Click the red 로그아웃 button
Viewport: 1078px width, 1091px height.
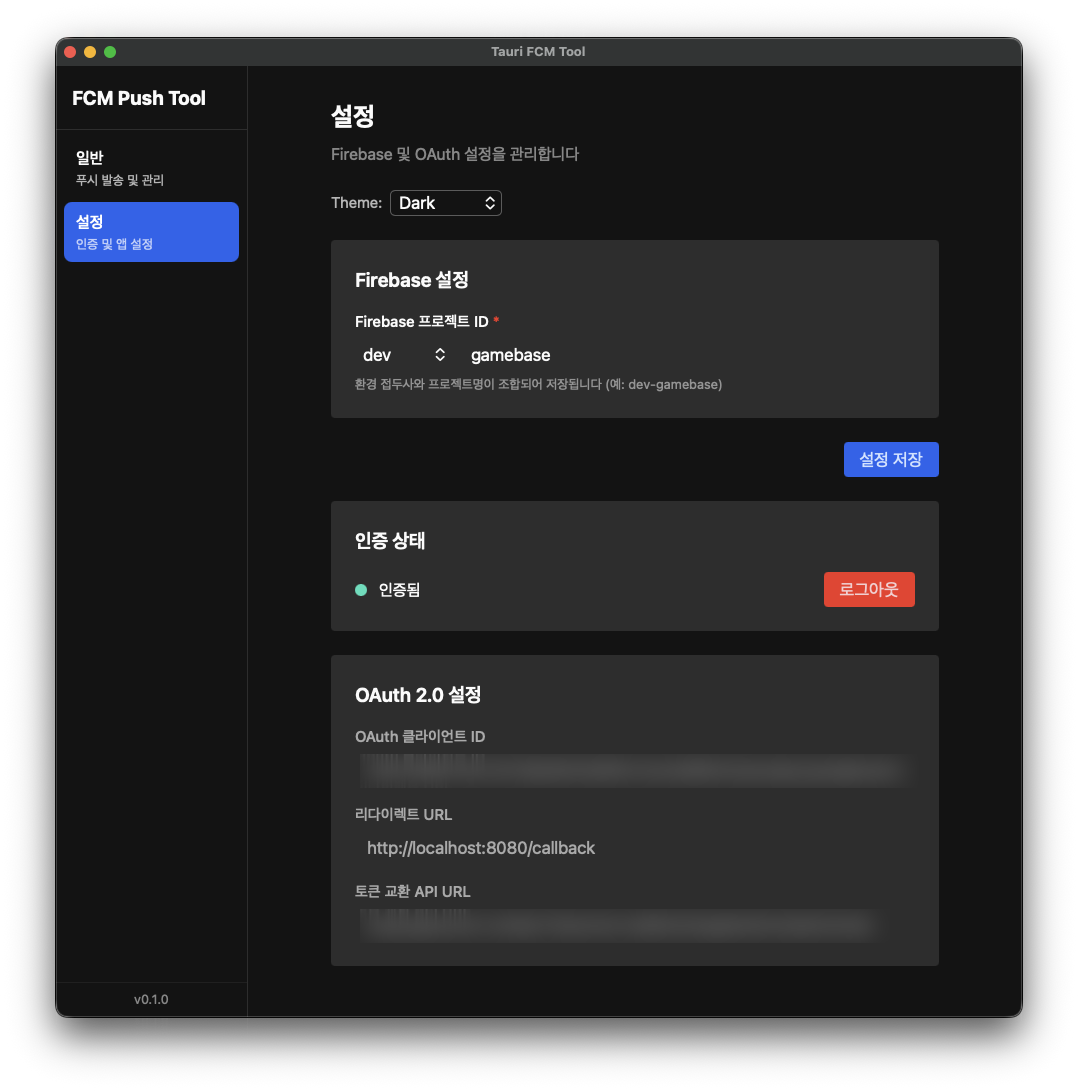coord(869,589)
